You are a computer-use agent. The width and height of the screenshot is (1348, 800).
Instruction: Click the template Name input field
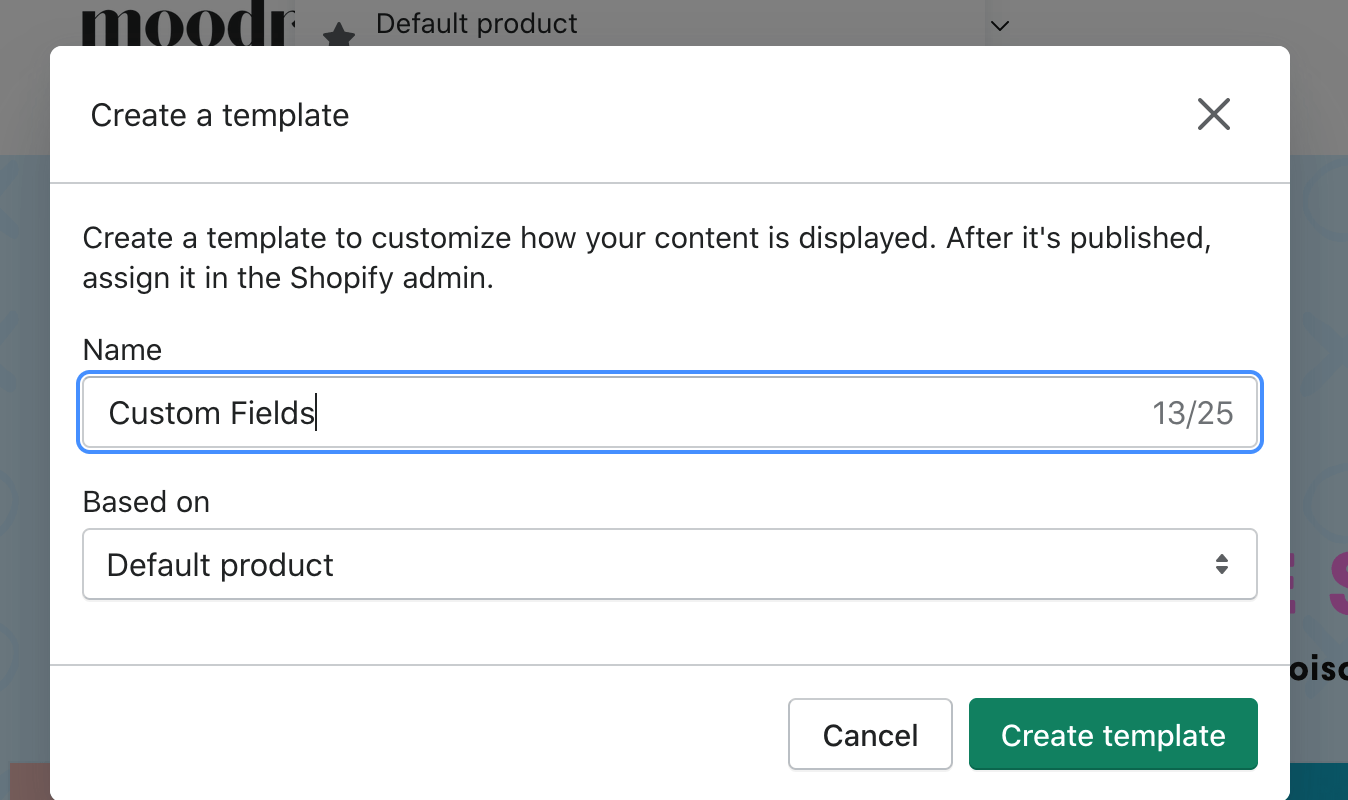click(x=670, y=412)
